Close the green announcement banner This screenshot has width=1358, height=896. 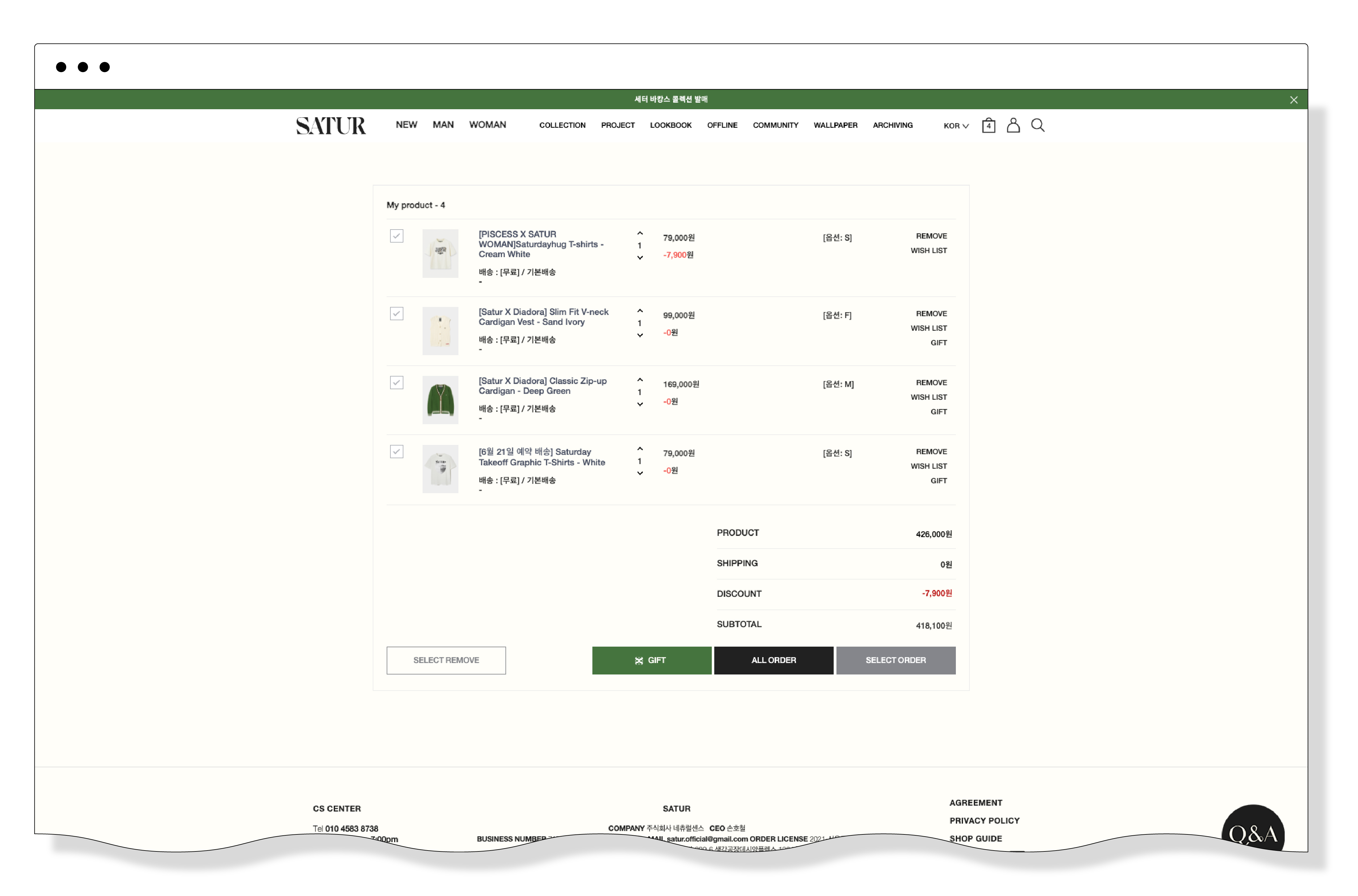coord(1293,100)
